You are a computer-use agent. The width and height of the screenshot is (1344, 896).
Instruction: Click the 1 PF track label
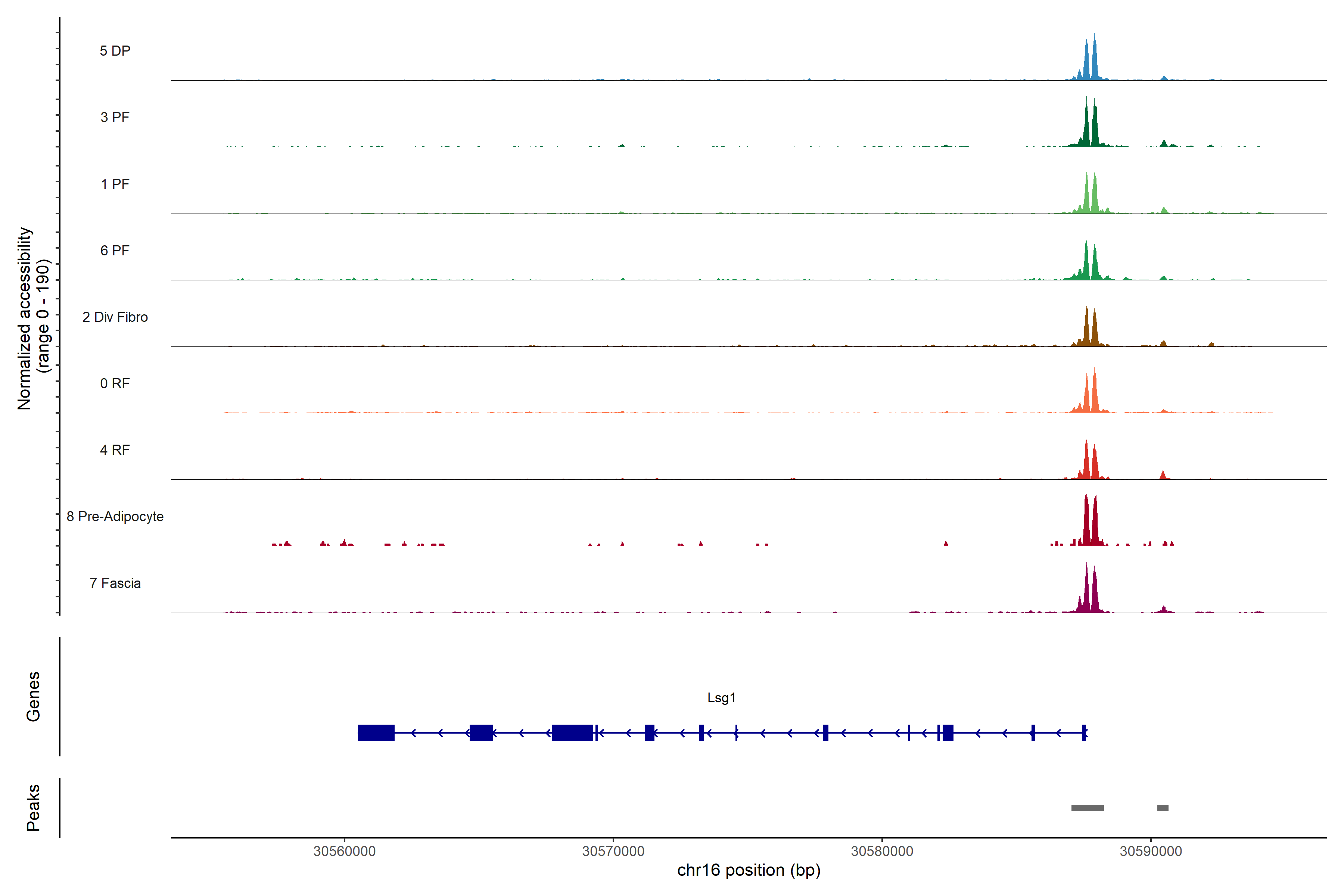coord(115,184)
